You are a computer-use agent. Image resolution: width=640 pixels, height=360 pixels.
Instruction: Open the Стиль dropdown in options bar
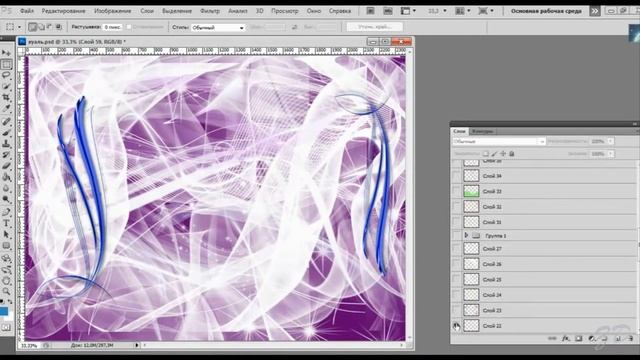[218, 27]
